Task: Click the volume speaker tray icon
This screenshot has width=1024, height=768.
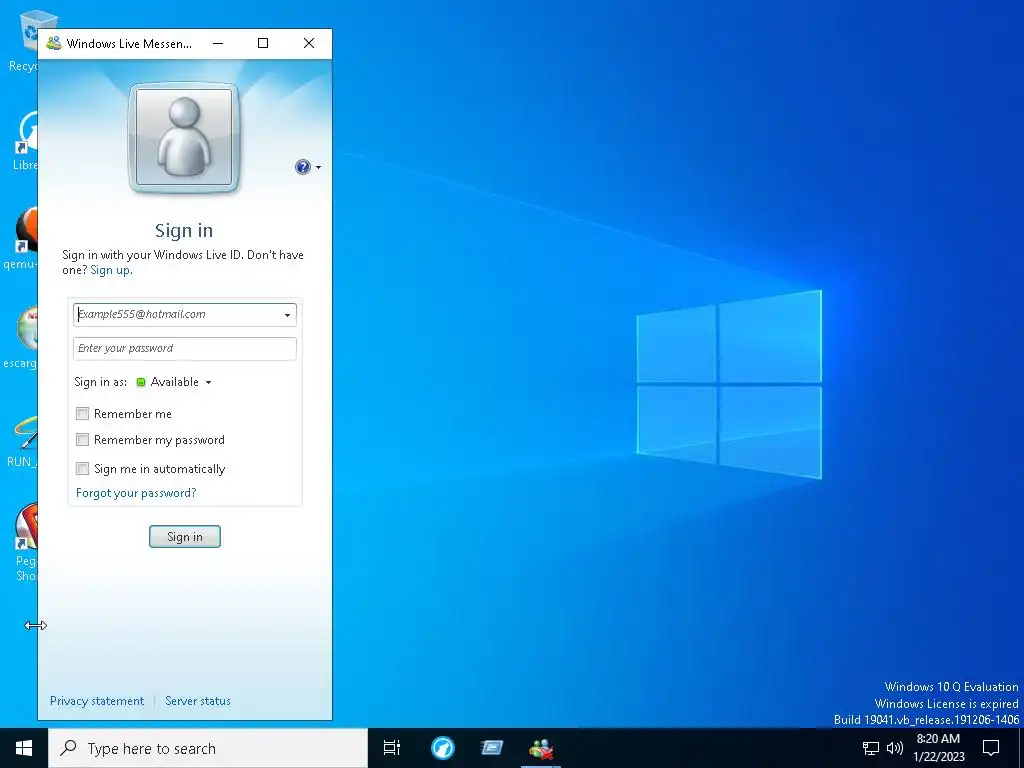Action: click(x=895, y=748)
